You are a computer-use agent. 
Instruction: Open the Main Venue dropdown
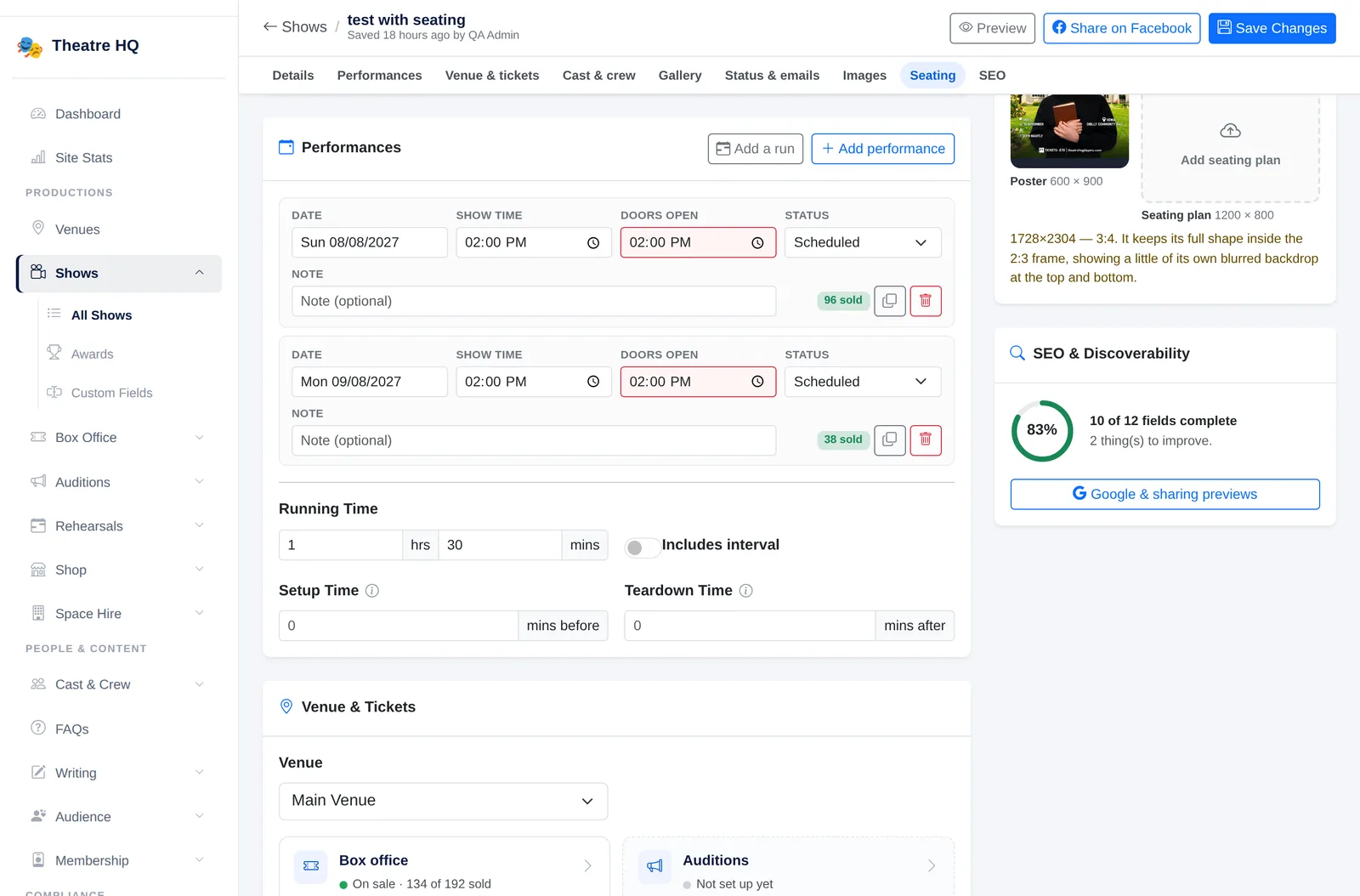pos(443,801)
